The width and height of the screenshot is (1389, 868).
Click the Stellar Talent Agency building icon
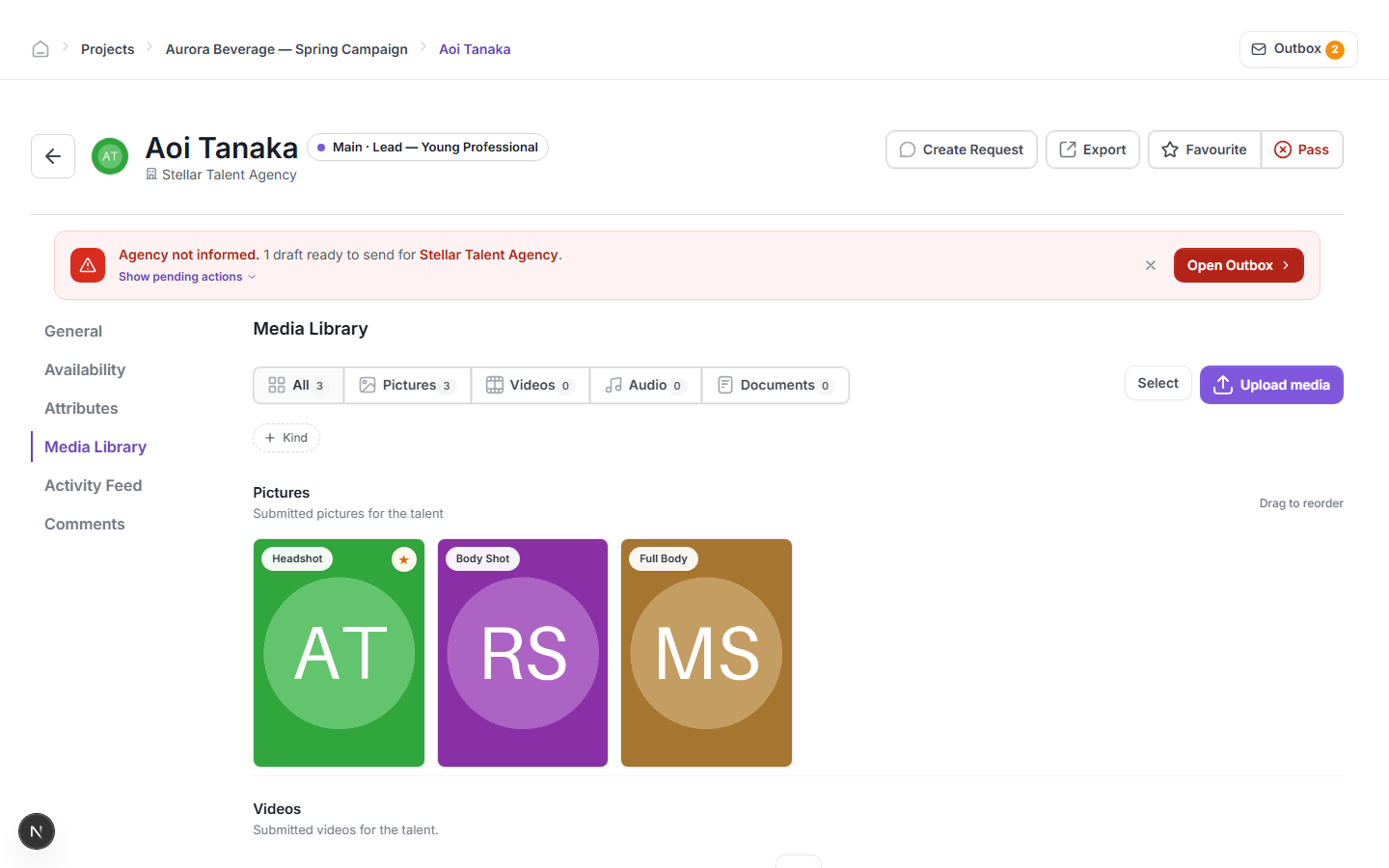[151, 175]
